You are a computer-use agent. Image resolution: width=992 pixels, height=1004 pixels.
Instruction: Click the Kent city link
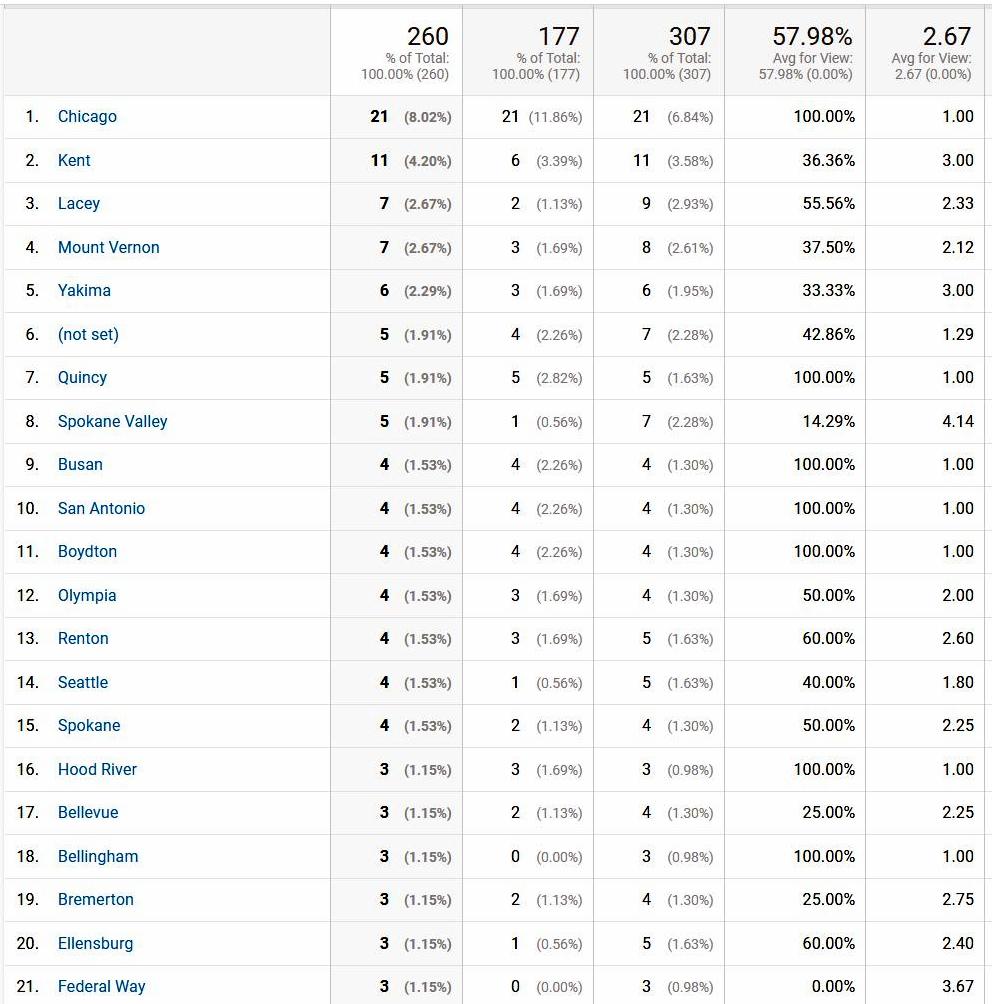[74, 160]
